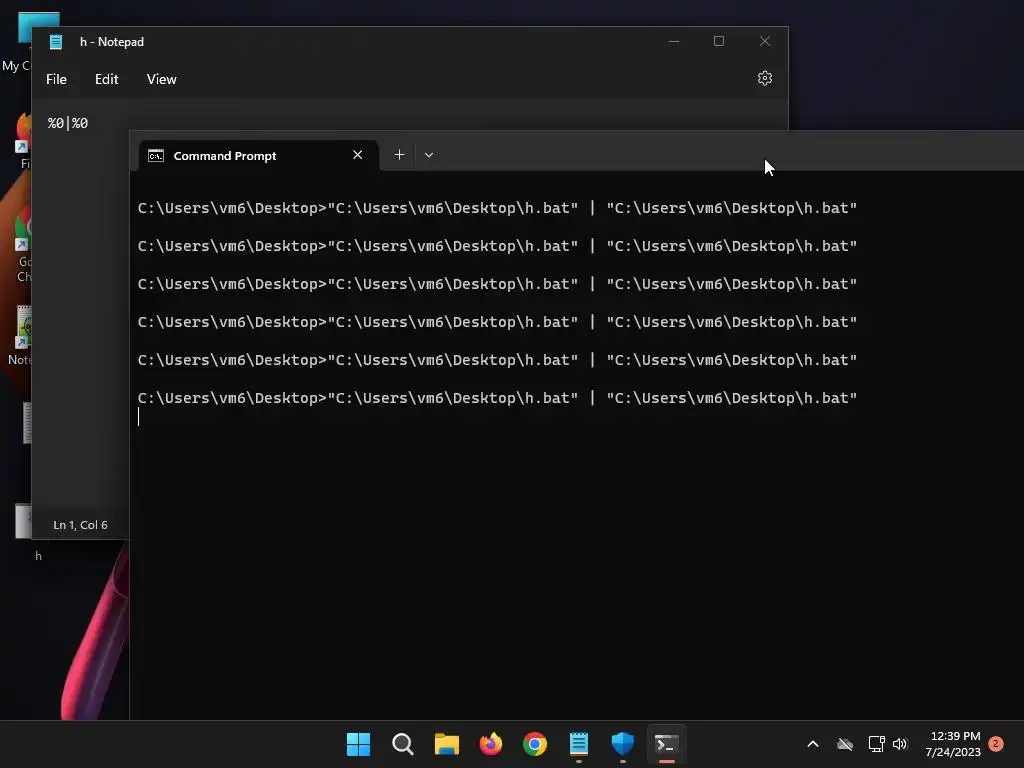Click the last h.bat command line in terminal
This screenshot has height=768, width=1024.
point(497,398)
